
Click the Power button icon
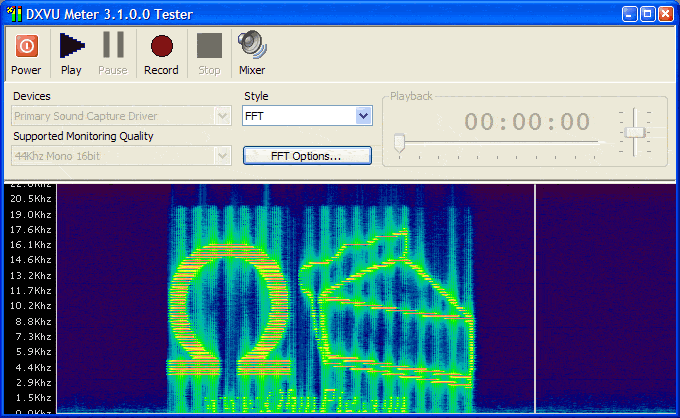click(26, 46)
